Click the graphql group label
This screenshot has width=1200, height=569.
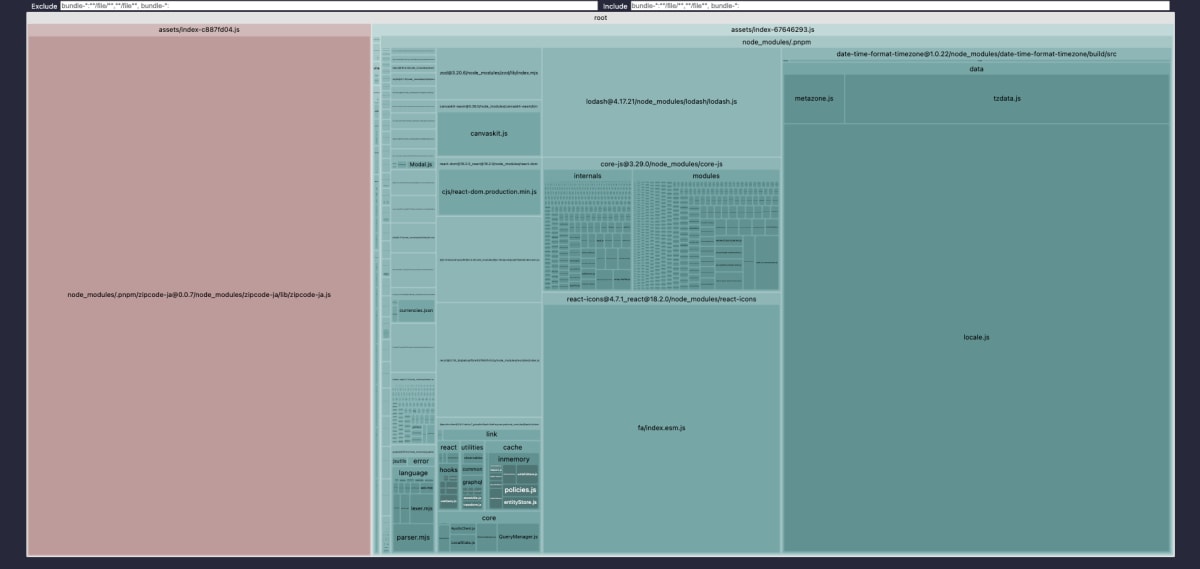click(x=472, y=482)
